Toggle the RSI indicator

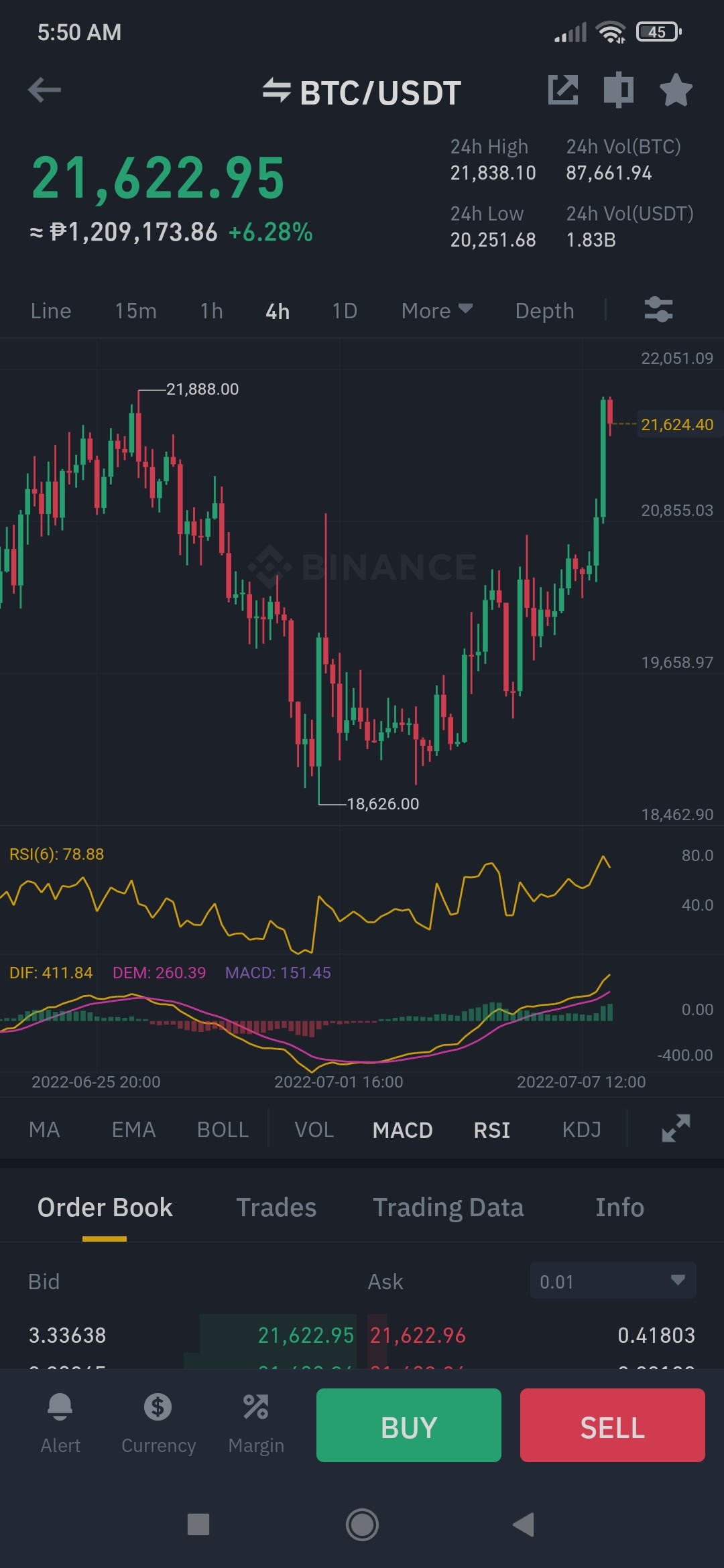tap(491, 1130)
